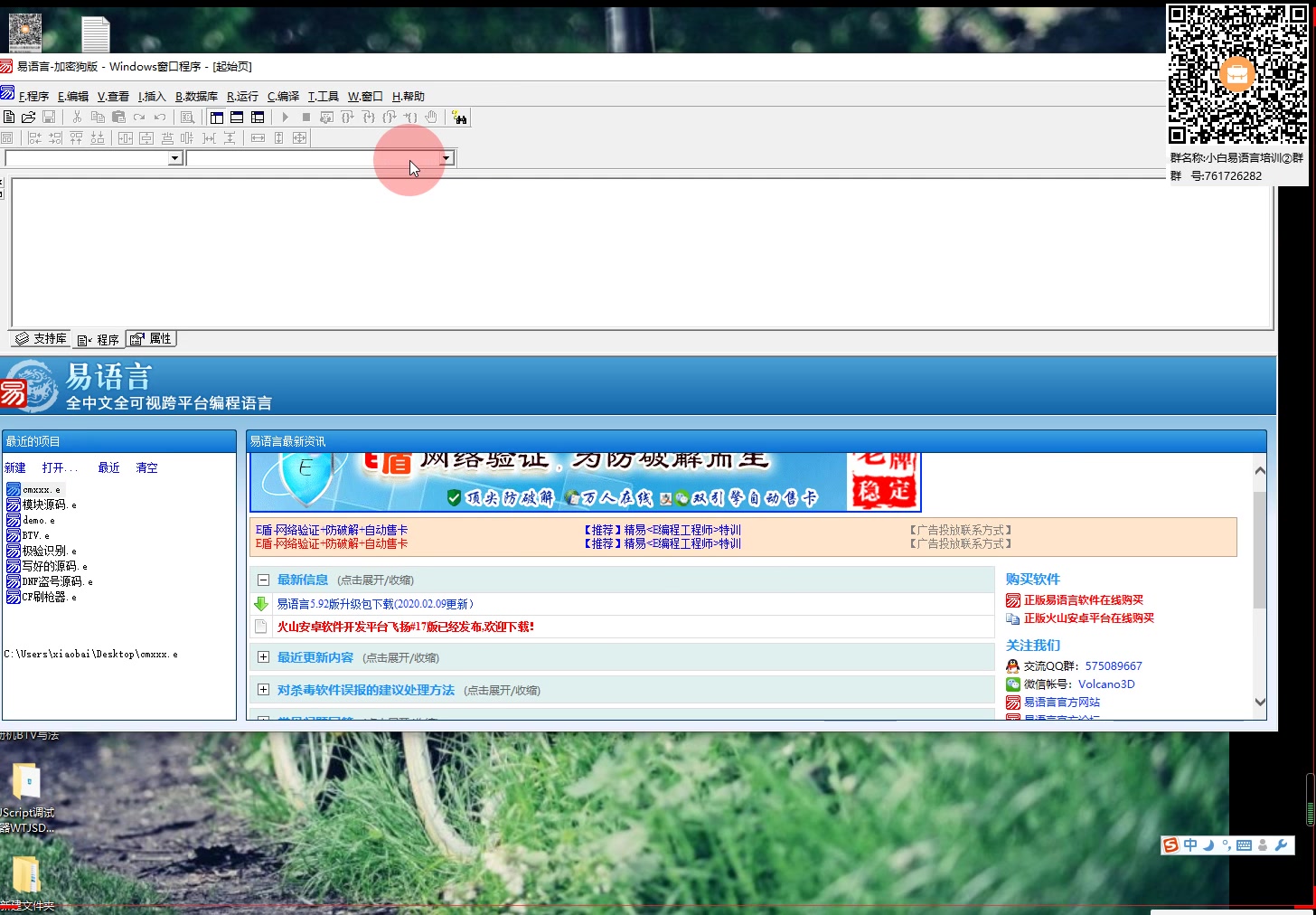Click the Copy toolbar icon

click(98, 118)
